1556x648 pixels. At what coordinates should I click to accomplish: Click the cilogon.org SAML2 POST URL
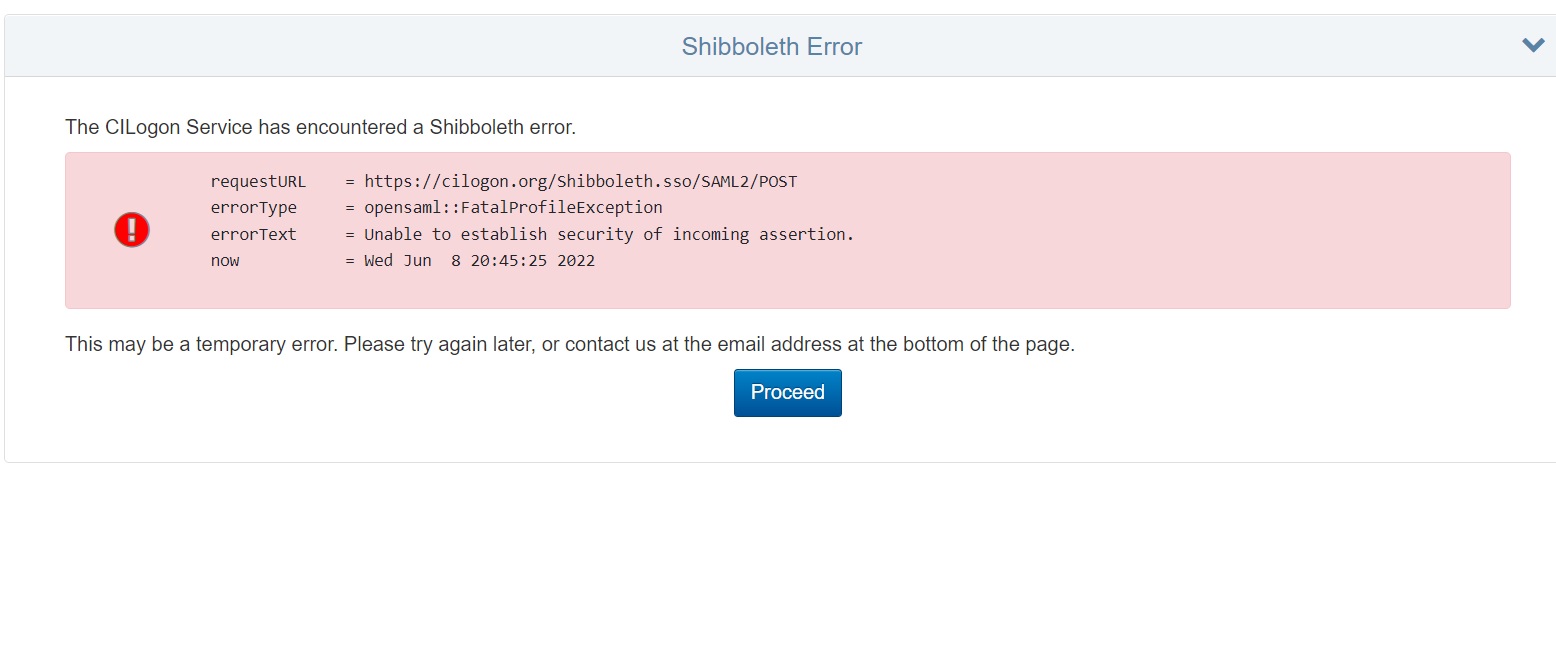(581, 182)
